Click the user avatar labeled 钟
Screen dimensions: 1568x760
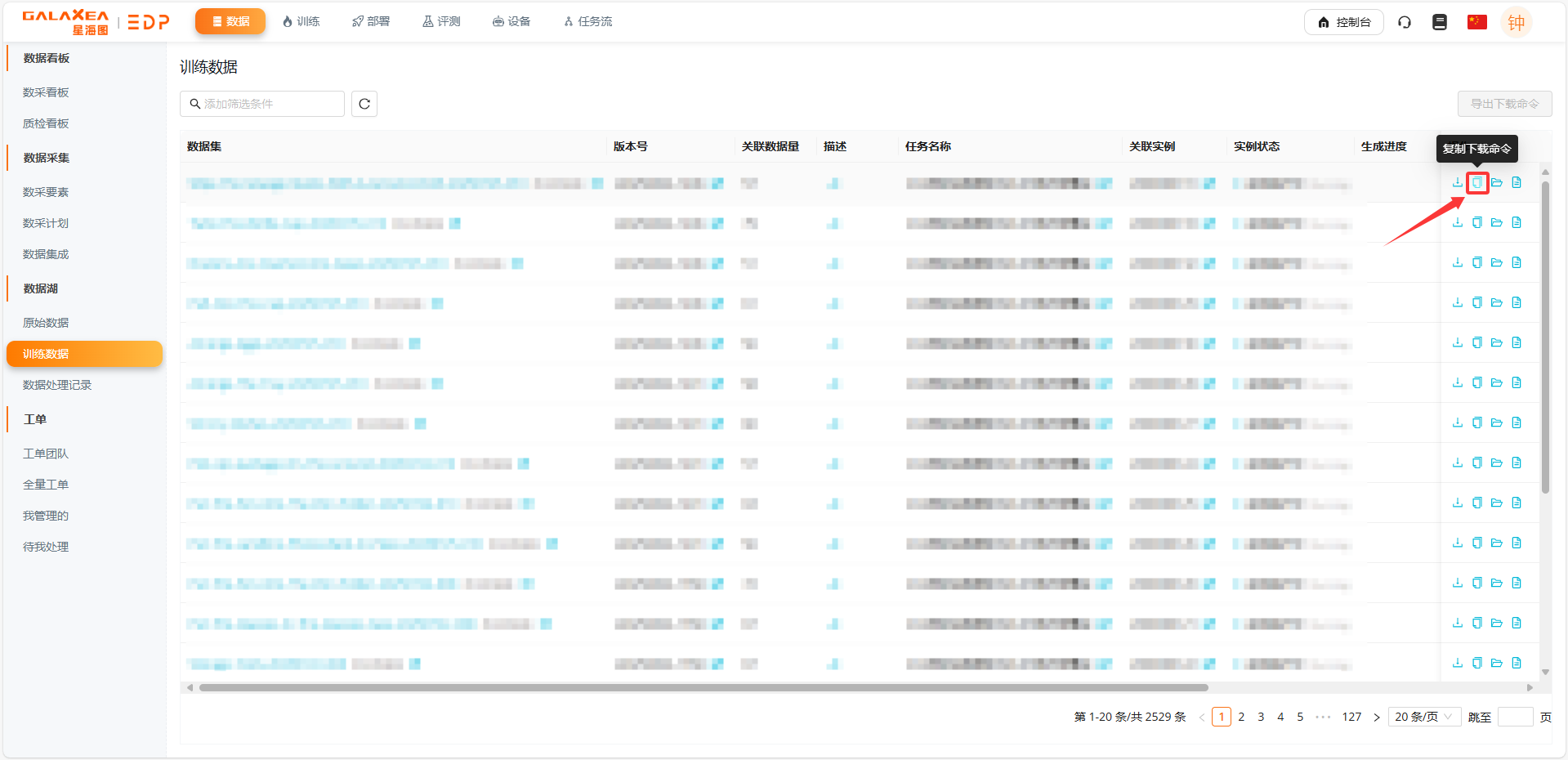tap(1516, 22)
